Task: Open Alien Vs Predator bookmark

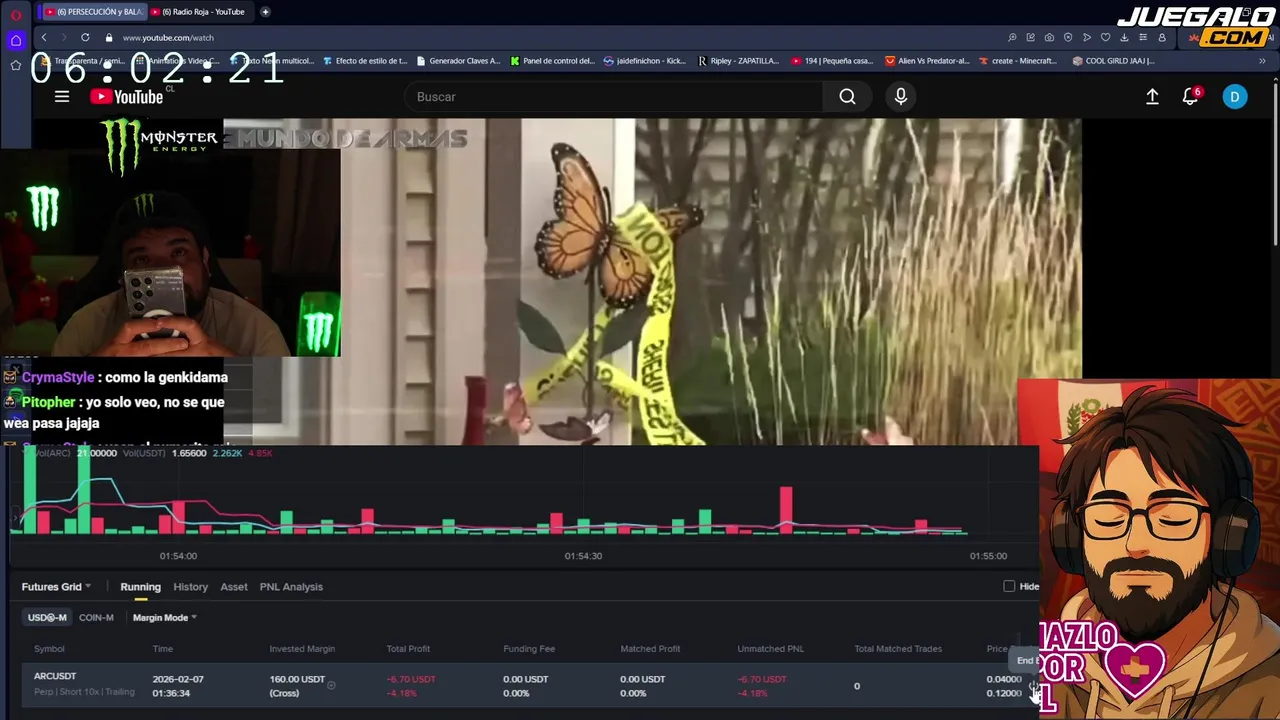Action: (x=927, y=61)
